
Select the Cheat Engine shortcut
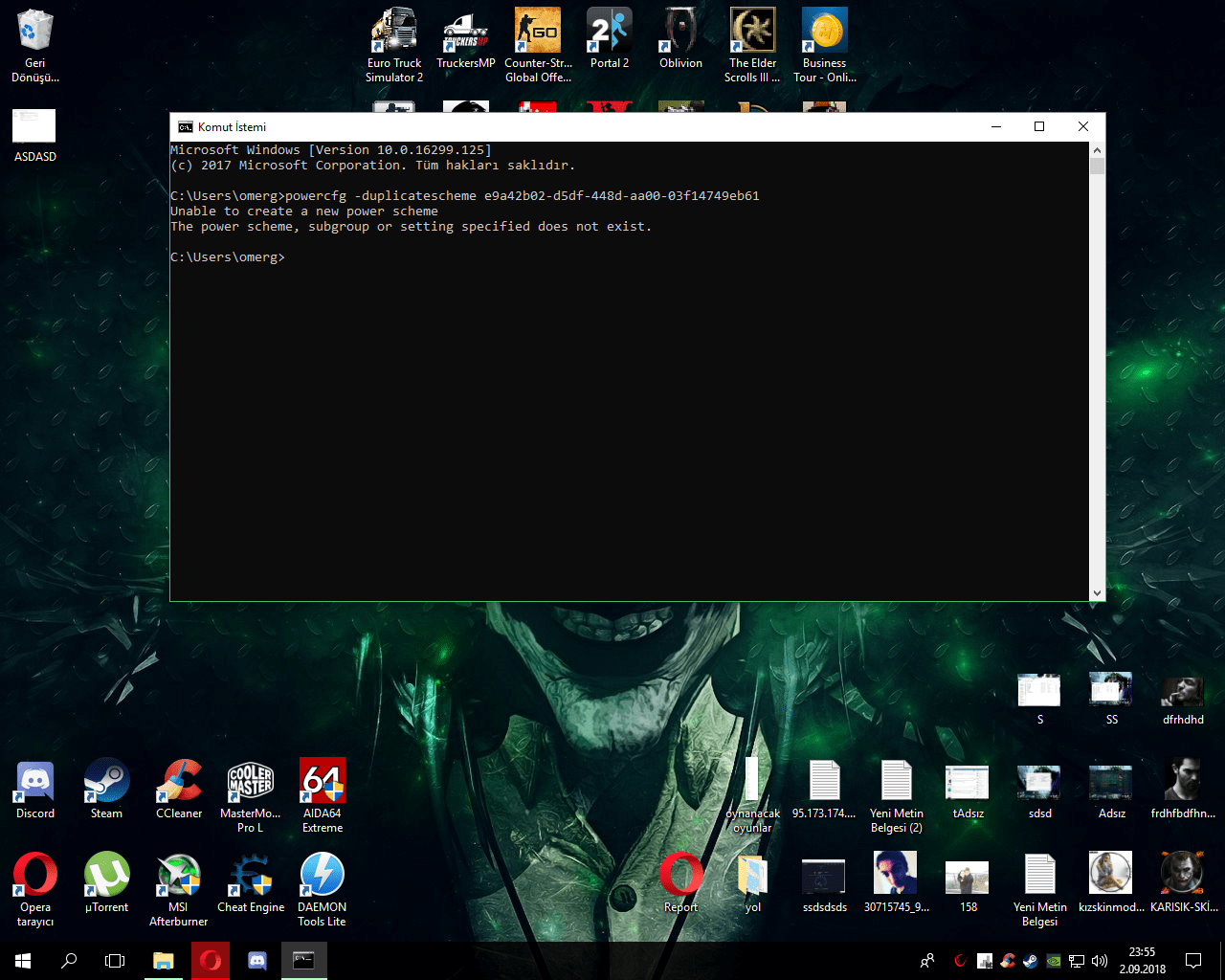pyautogui.click(x=251, y=876)
